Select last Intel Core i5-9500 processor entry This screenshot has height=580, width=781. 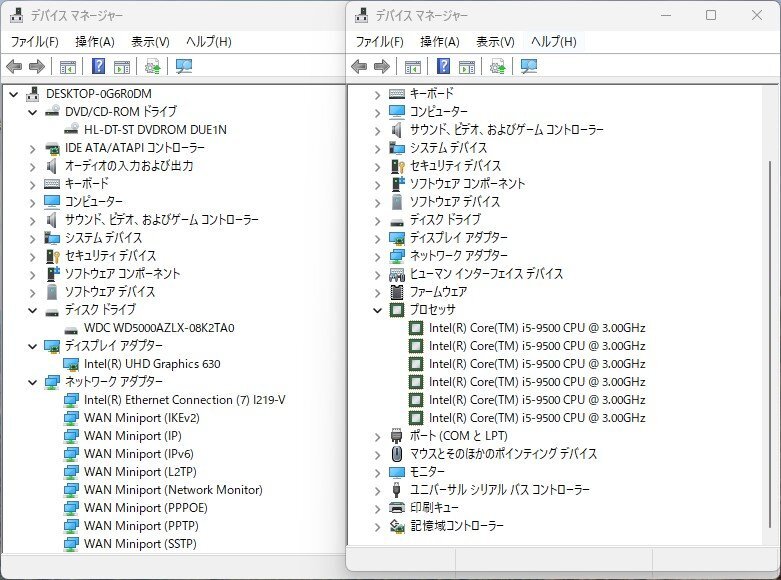click(x=537, y=418)
